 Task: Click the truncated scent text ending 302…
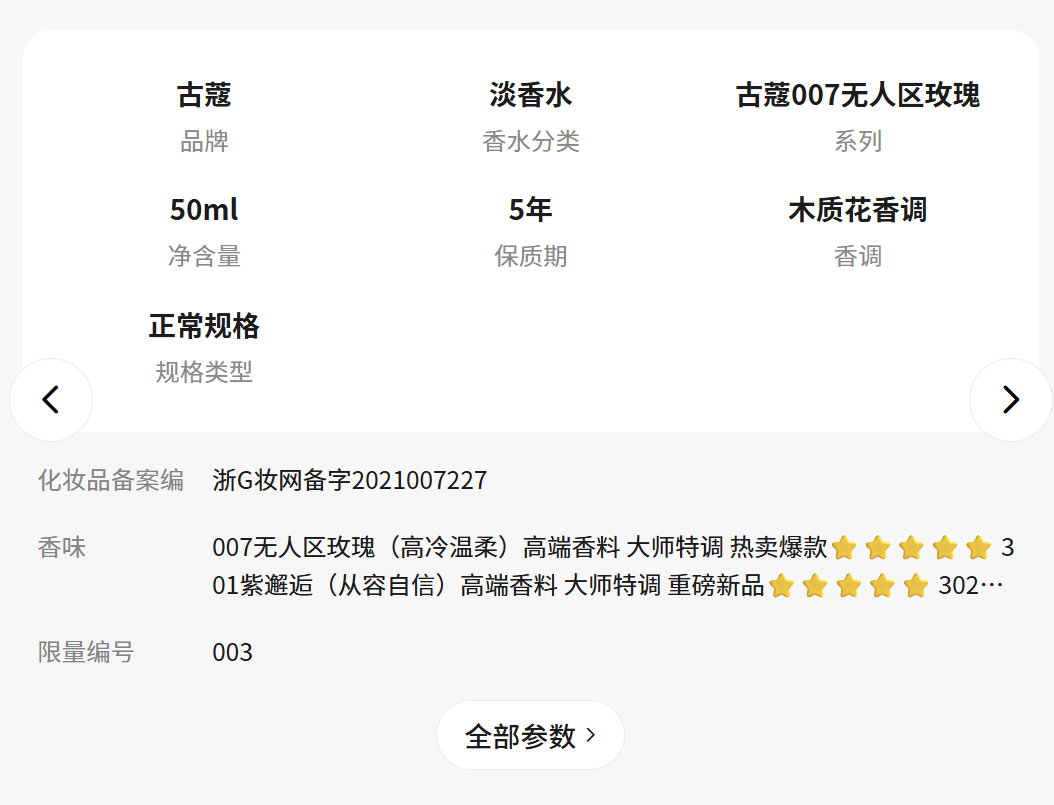(970, 586)
